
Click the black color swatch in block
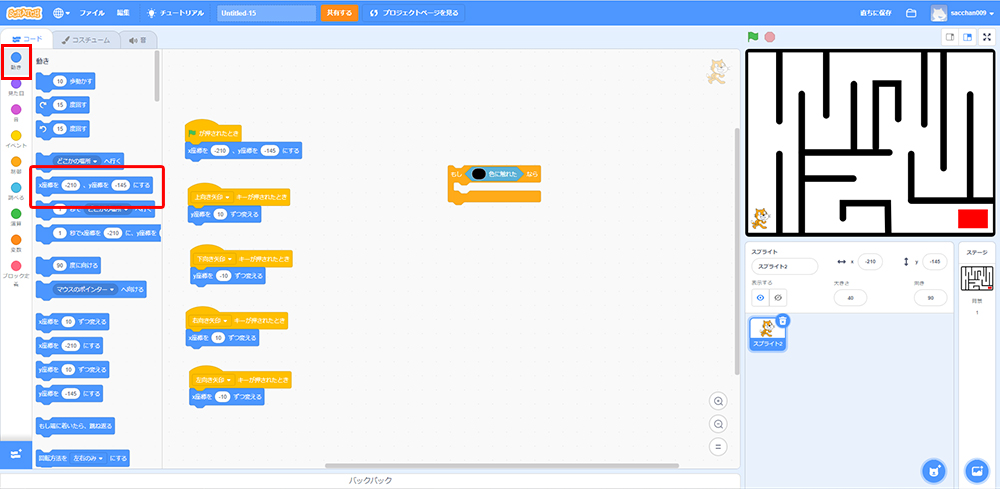point(478,174)
